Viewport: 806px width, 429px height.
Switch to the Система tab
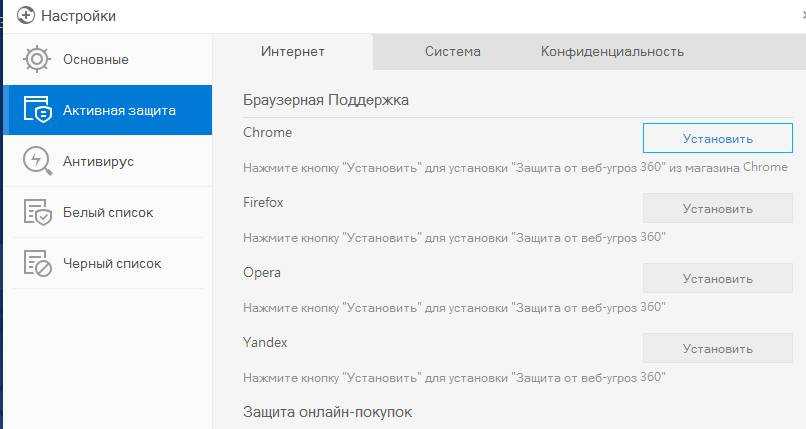[x=452, y=51]
